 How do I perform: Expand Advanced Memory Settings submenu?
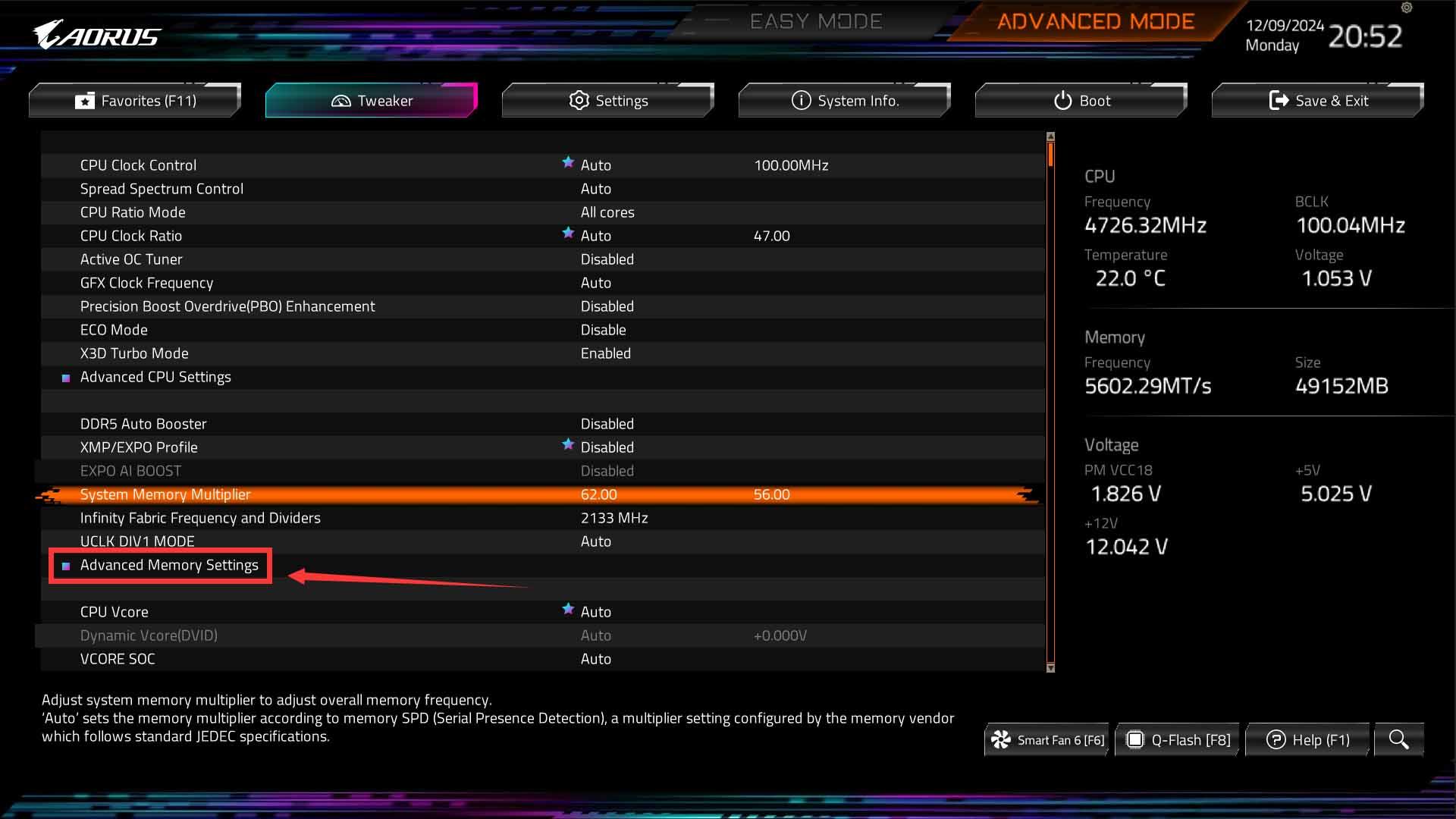pyautogui.click(x=168, y=565)
